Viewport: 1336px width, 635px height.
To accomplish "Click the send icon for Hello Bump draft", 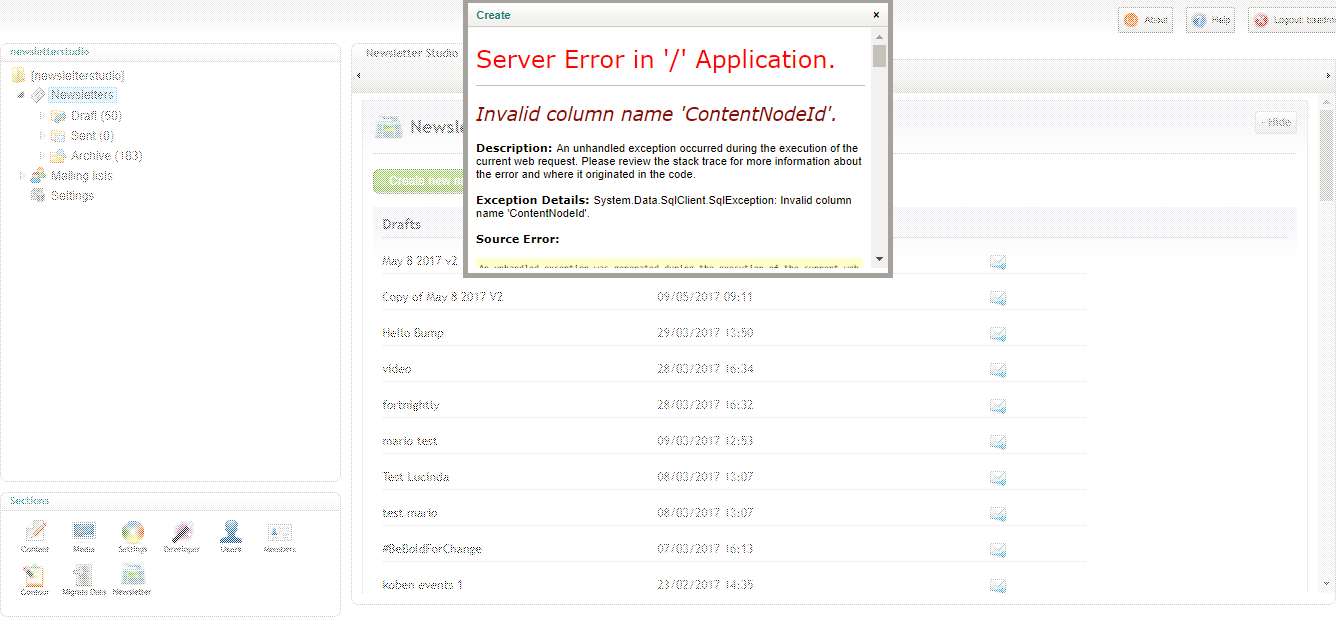I will coord(997,333).
